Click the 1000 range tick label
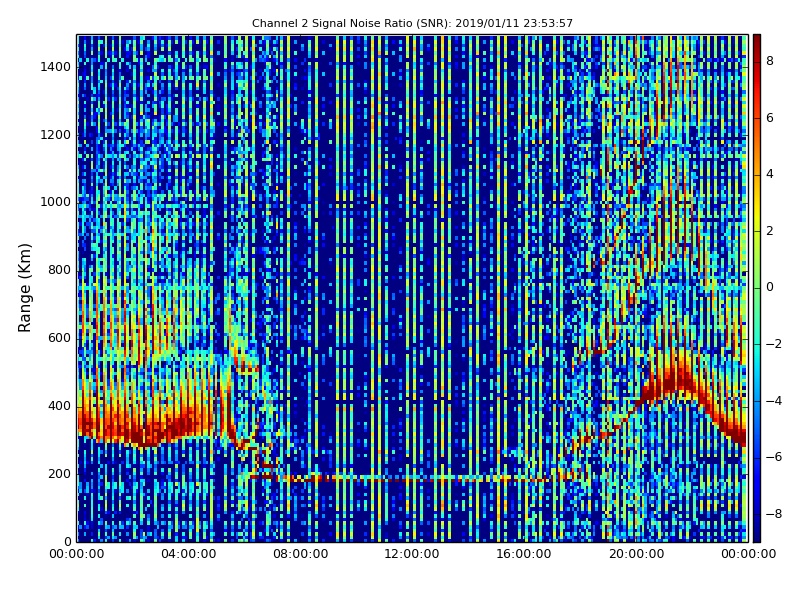The height and width of the screenshot is (600, 800). (56, 202)
